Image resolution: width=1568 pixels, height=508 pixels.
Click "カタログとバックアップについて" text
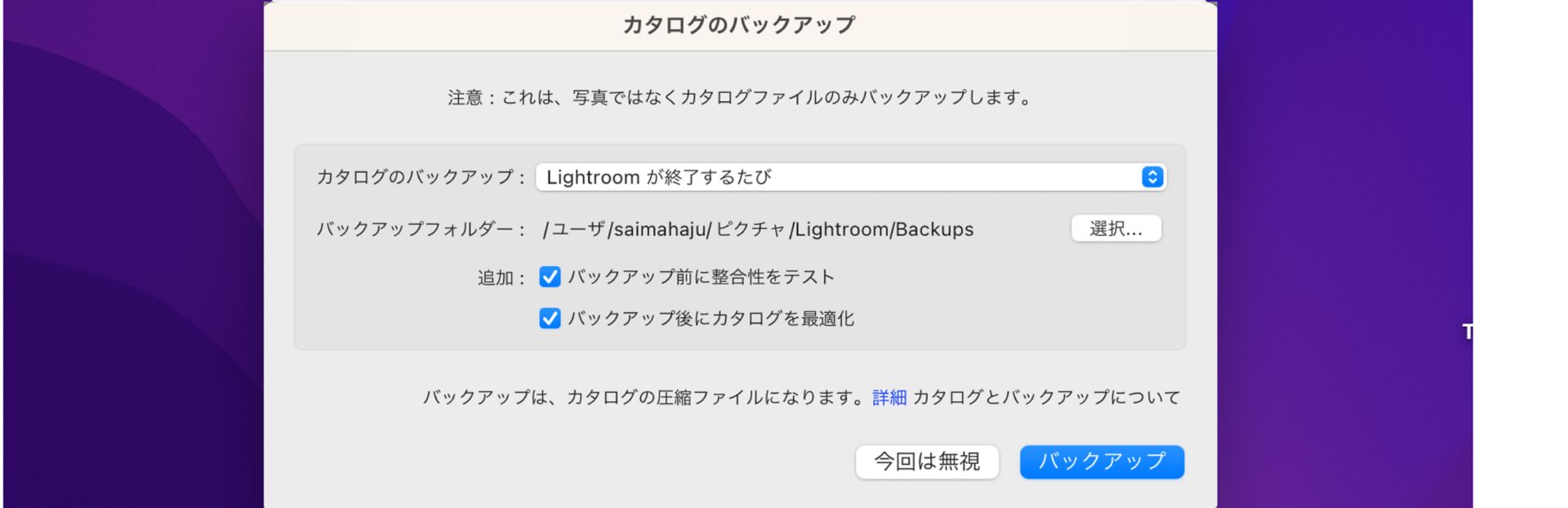(1048, 397)
